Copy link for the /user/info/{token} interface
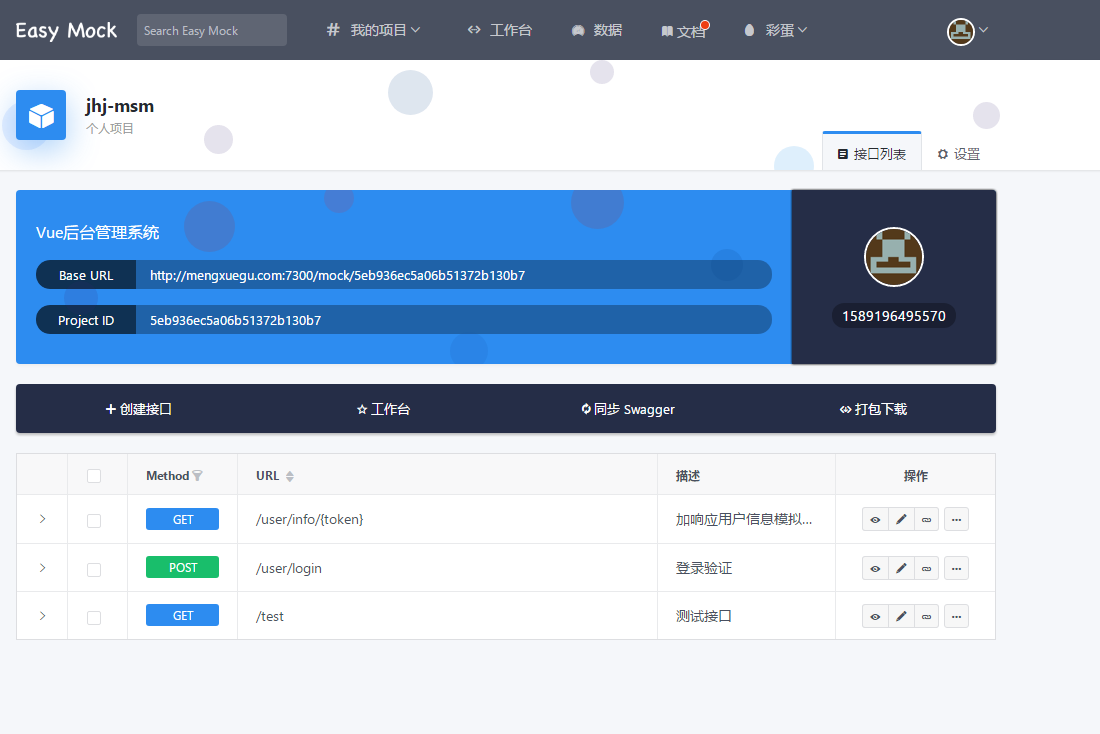1100x734 pixels. 926,520
